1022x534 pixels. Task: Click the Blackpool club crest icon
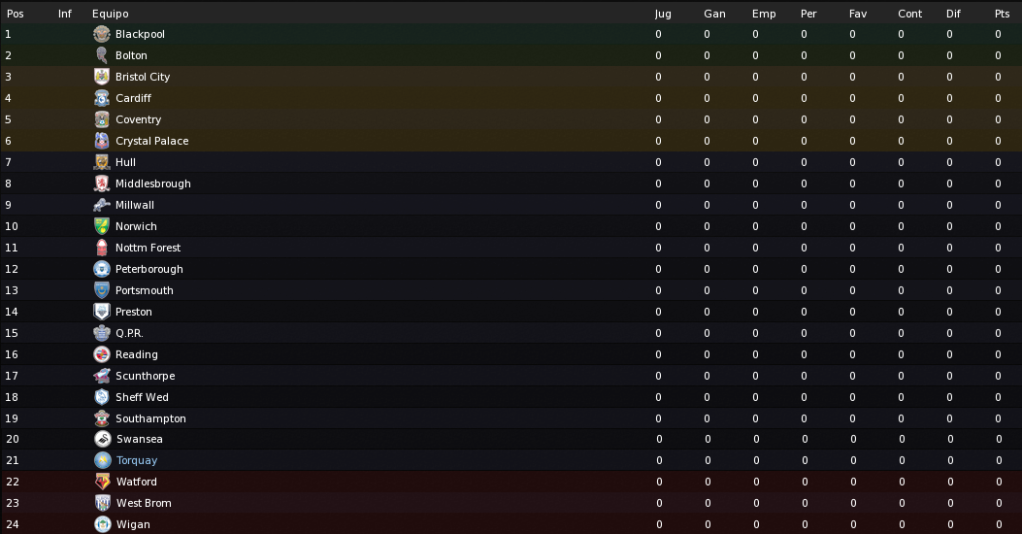pyautogui.click(x=102, y=34)
